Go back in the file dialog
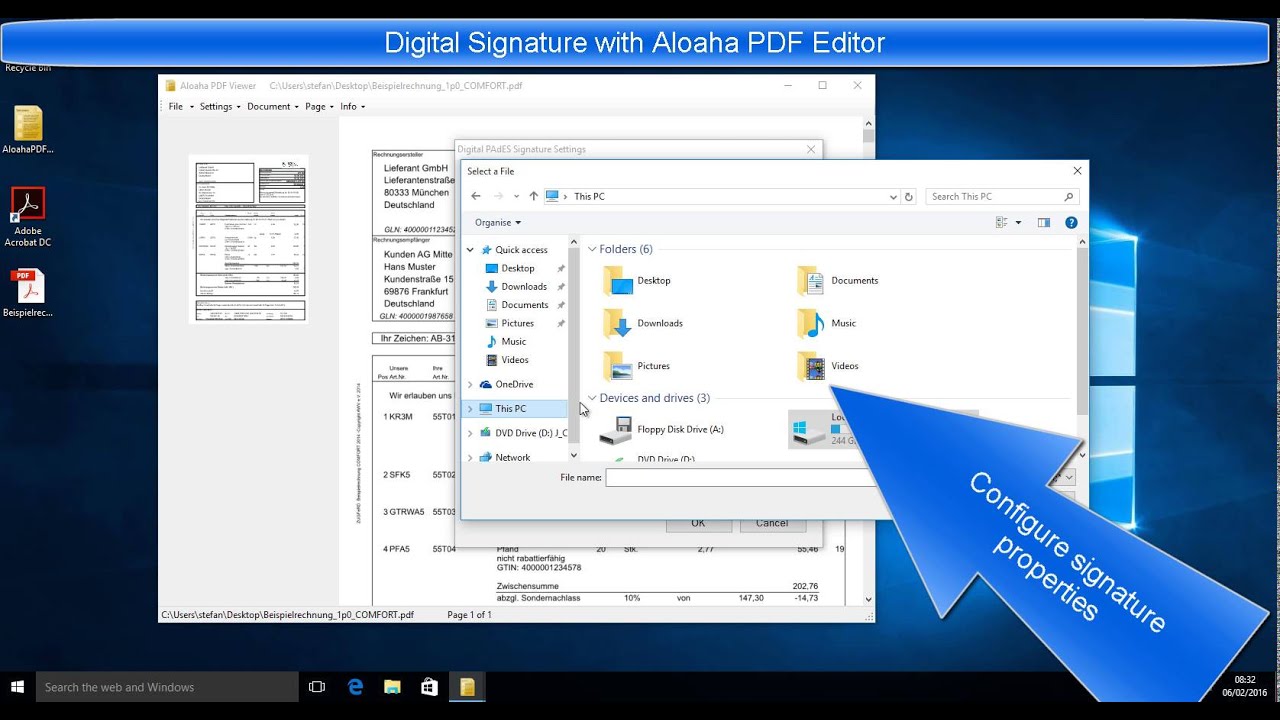Viewport: 1280px width, 720px height. 476,197
